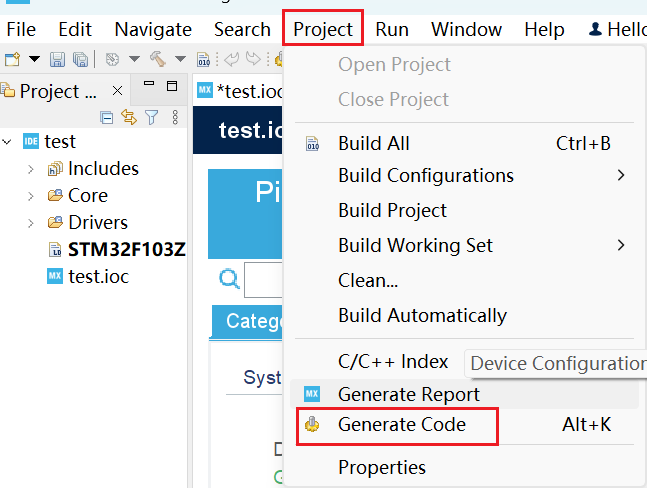The width and height of the screenshot is (647, 488).
Task: Select the Categories tab
Action: pyautogui.click(x=247, y=322)
